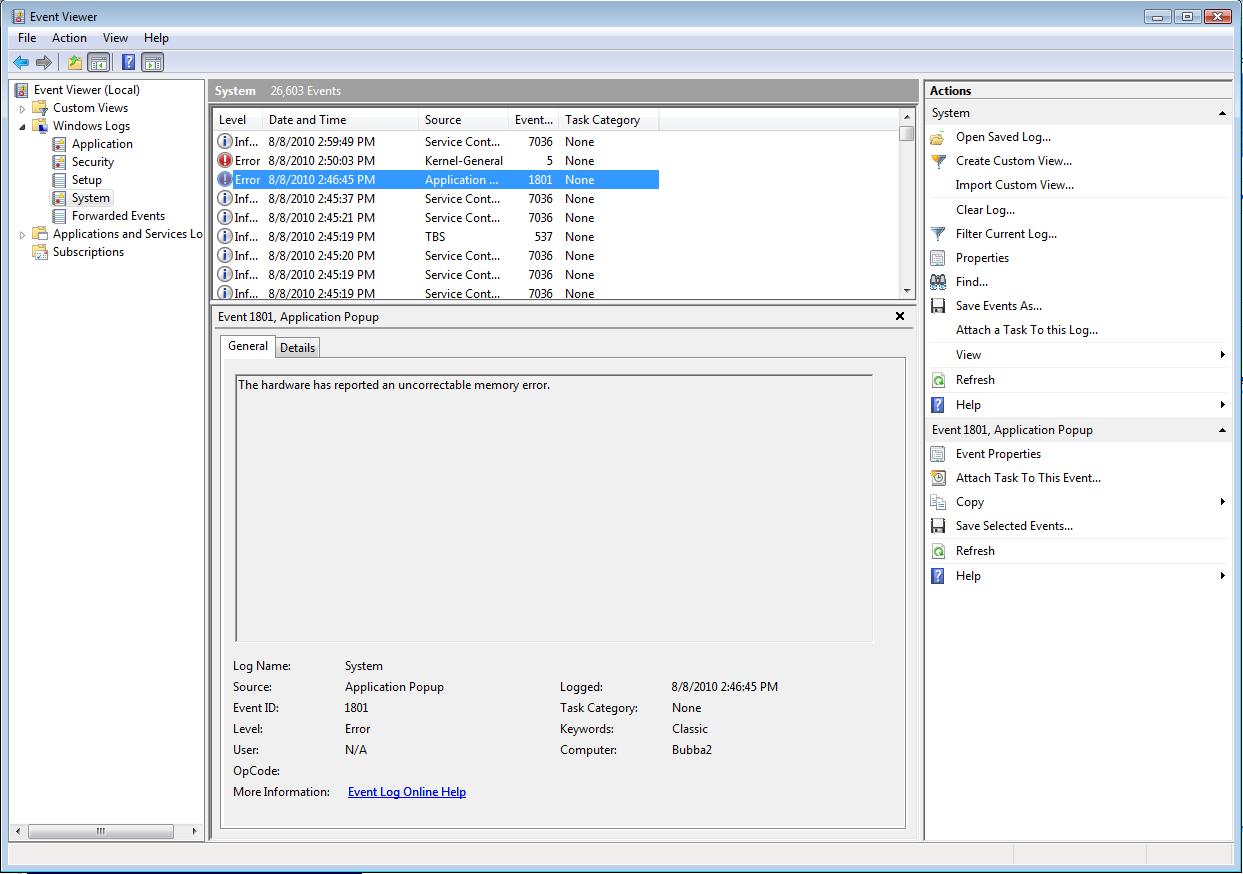Click the Find binoculars icon
Viewport: 1243px width, 874px height.
coord(938,282)
